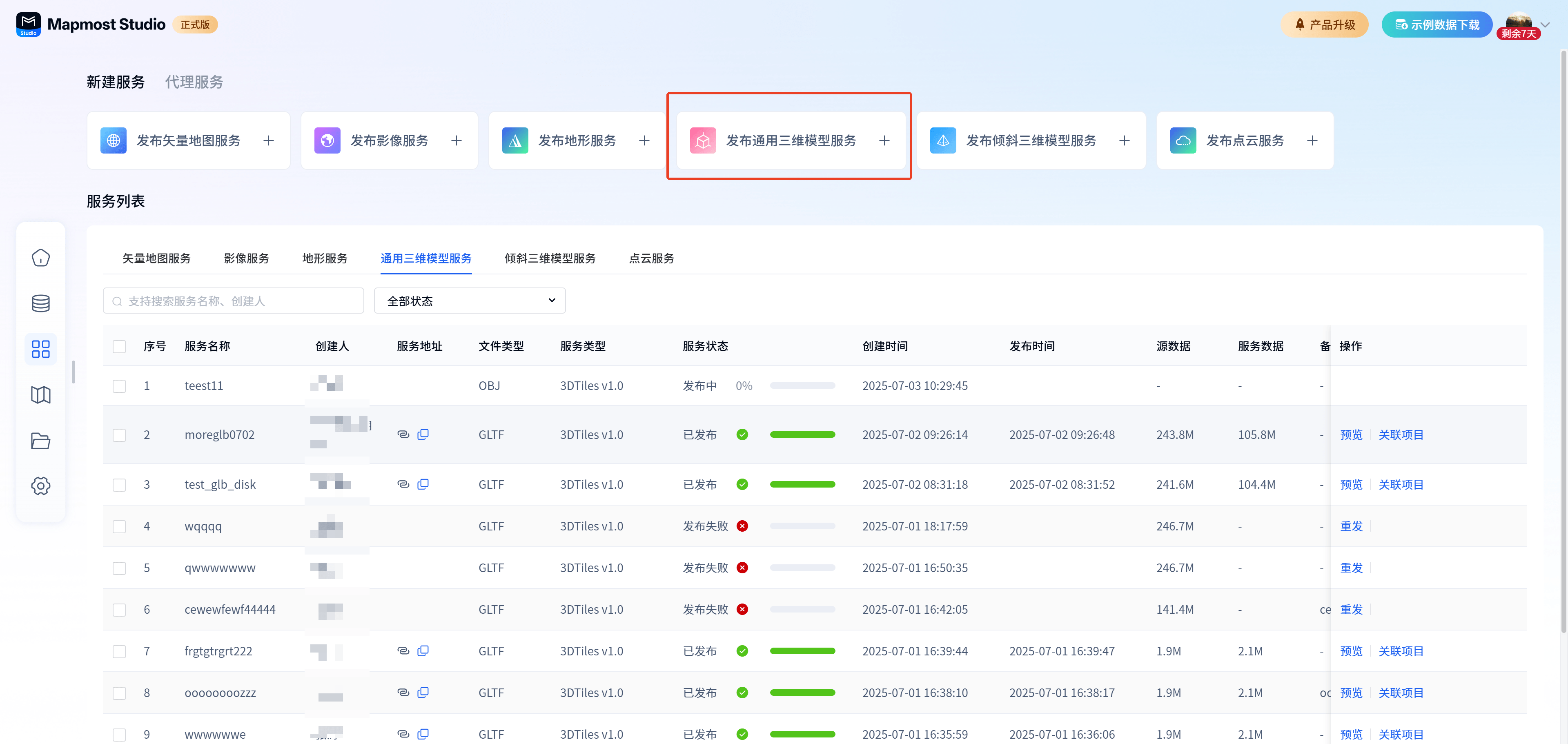This screenshot has width=1568, height=744.
Task: Select checkbox for wqqqq service row
Action: pos(119,526)
